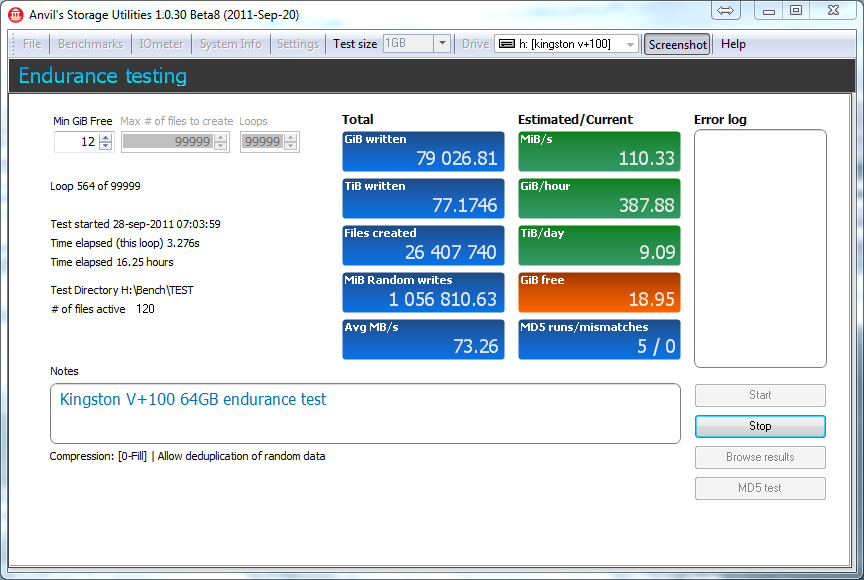Decrease Min GiB Free value

pyautogui.click(x=106, y=146)
